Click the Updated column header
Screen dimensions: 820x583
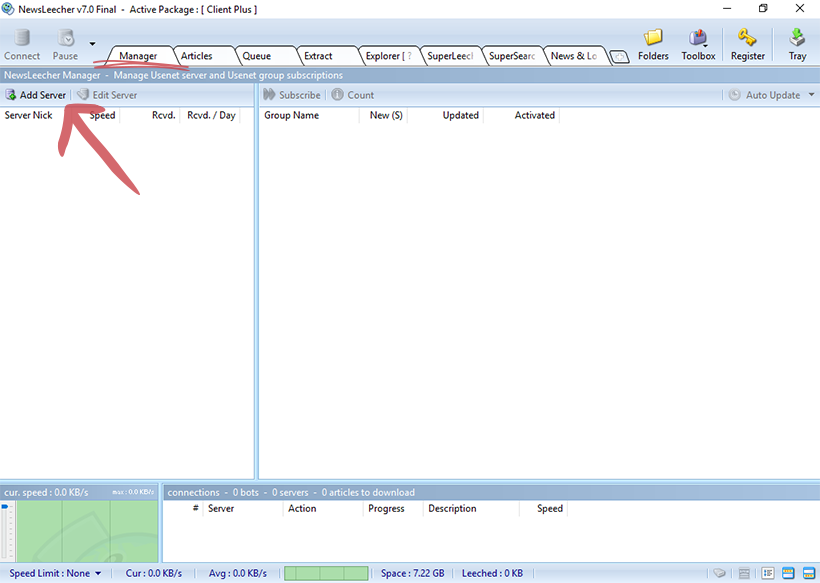[x=461, y=116]
